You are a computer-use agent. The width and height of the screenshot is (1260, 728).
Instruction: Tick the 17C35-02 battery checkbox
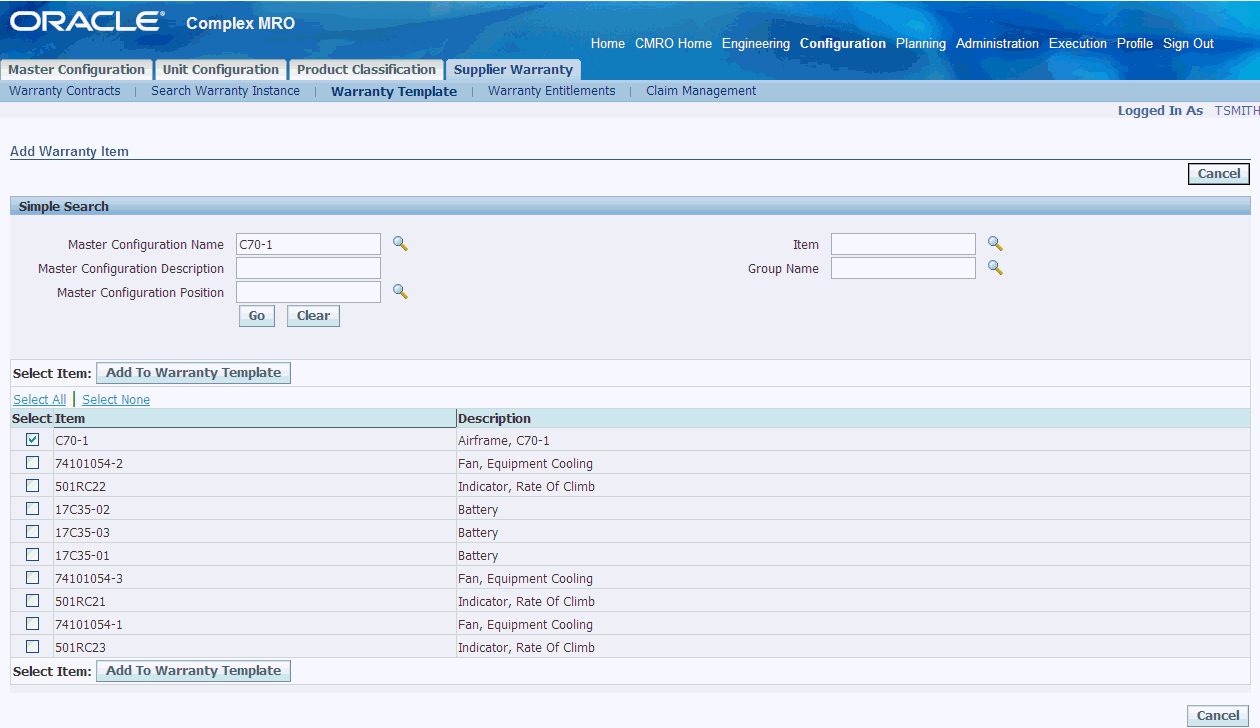pos(33,508)
